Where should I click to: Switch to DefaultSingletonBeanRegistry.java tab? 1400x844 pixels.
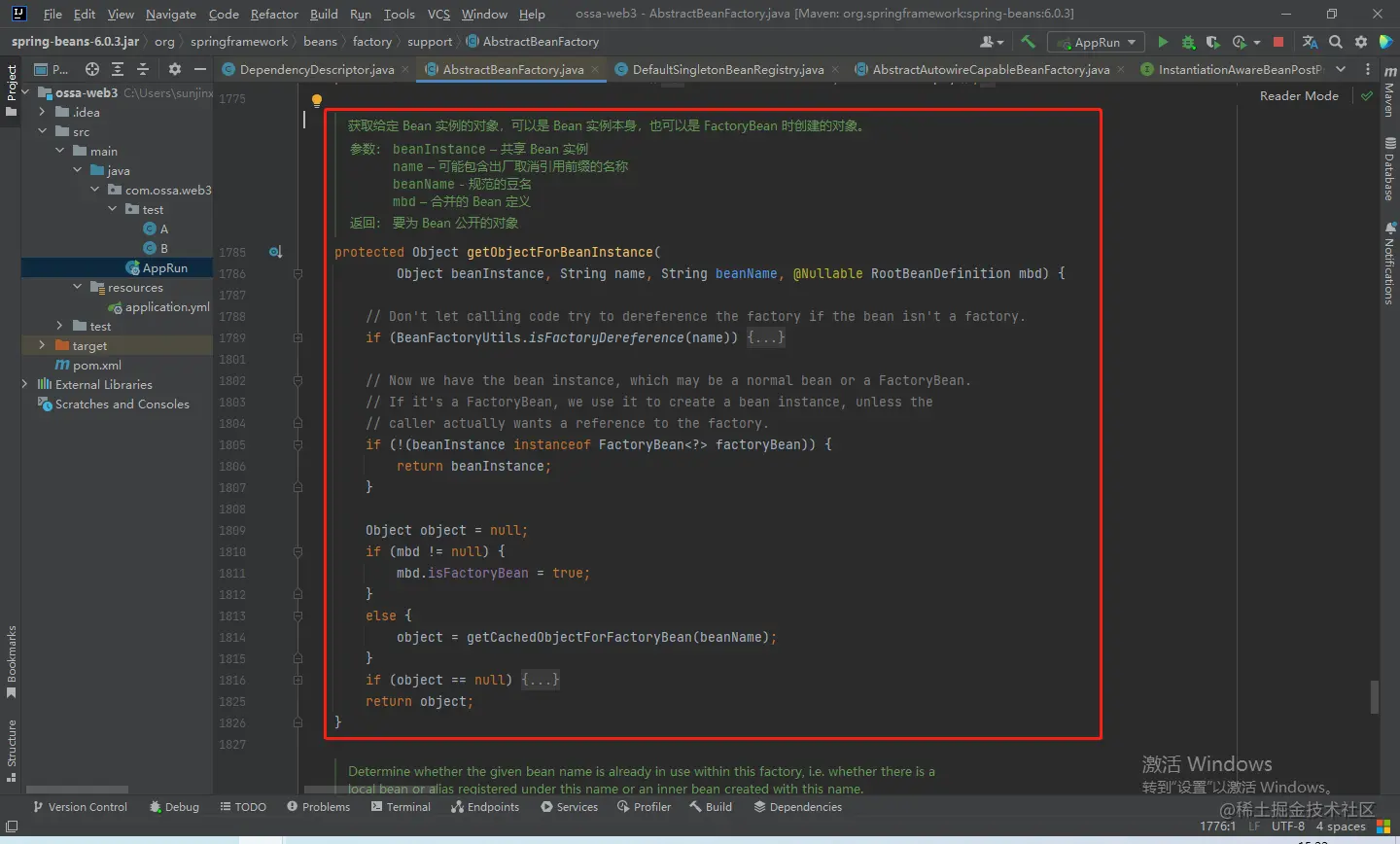tap(728, 69)
